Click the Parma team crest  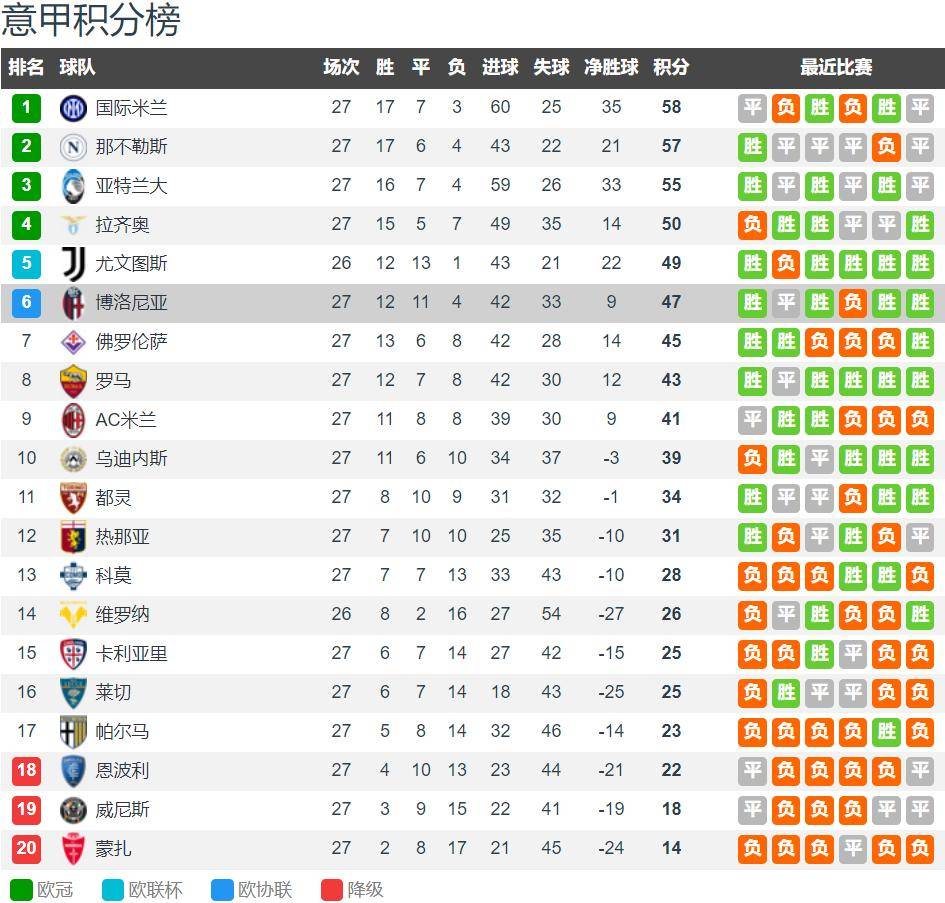coord(73,732)
